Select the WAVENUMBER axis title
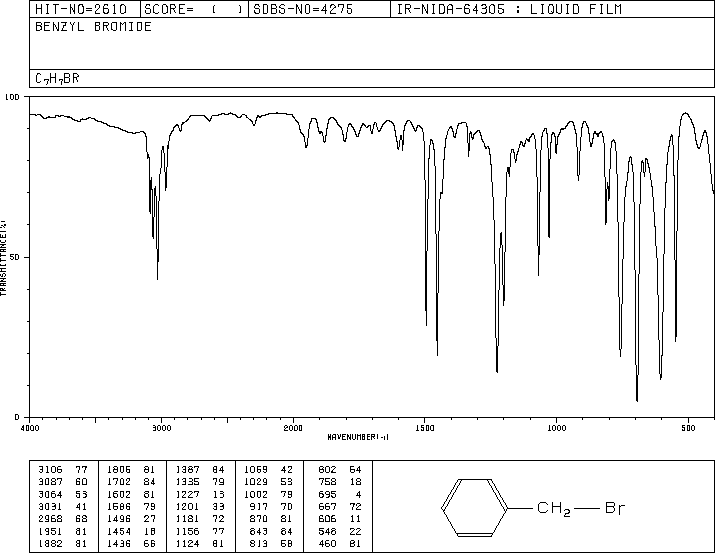Image resolution: width=715 pixels, height=553 pixels. (x=358, y=437)
